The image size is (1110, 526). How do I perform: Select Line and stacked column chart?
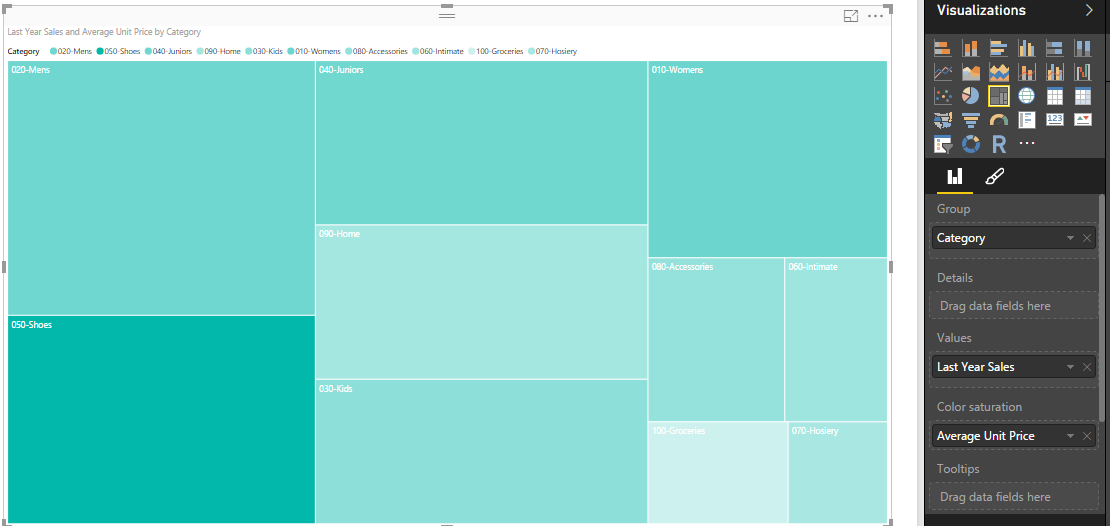1026,72
